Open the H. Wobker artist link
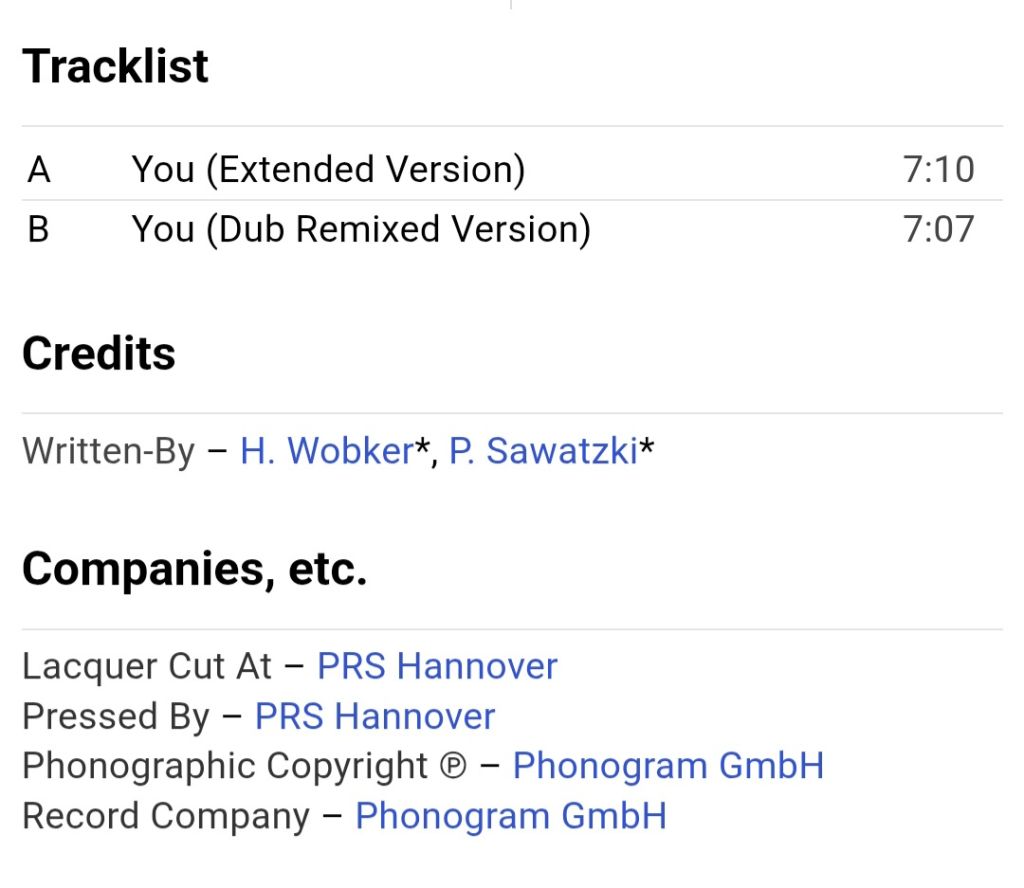 point(327,451)
